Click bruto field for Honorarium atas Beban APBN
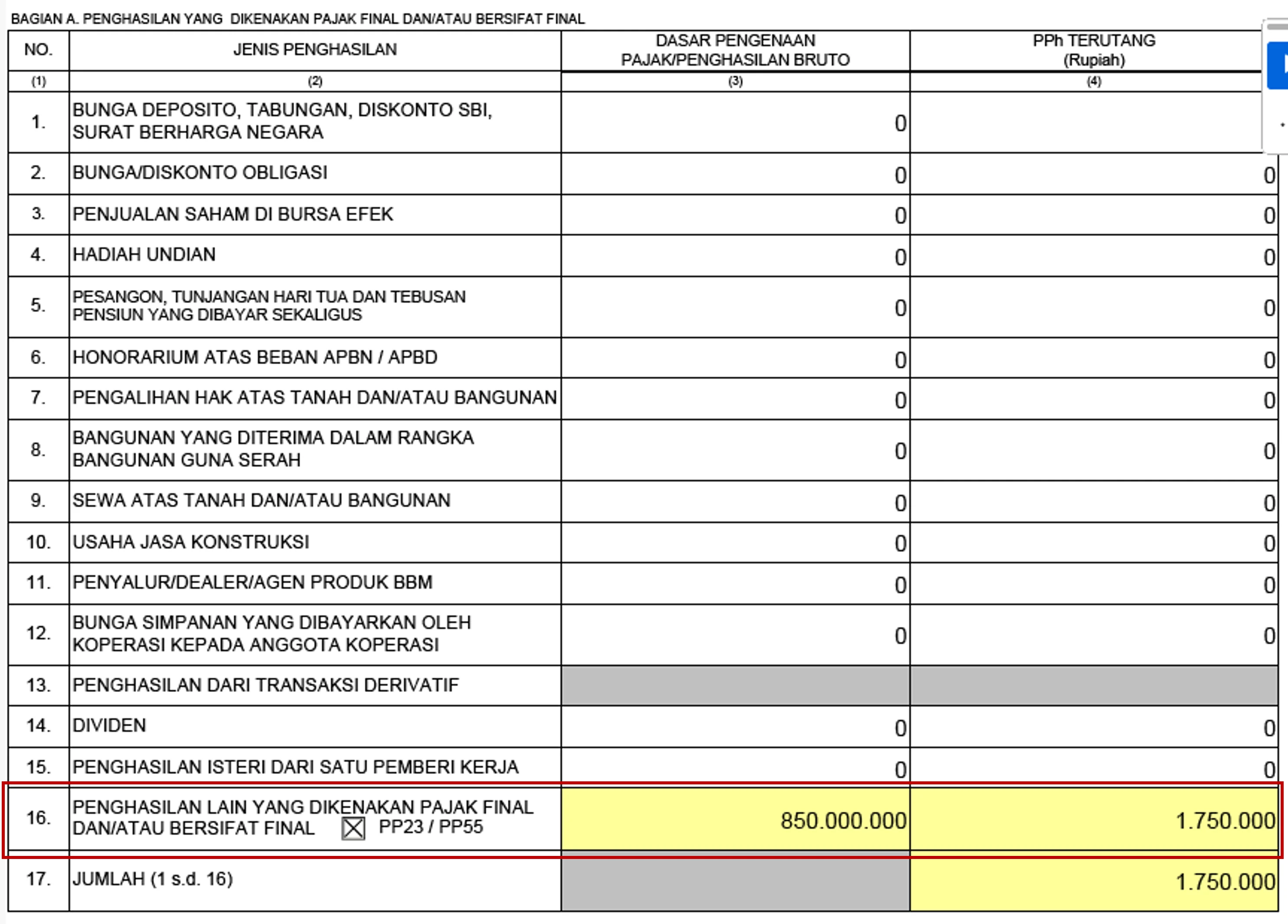Screen dimensions: 1288x924 point(736,358)
